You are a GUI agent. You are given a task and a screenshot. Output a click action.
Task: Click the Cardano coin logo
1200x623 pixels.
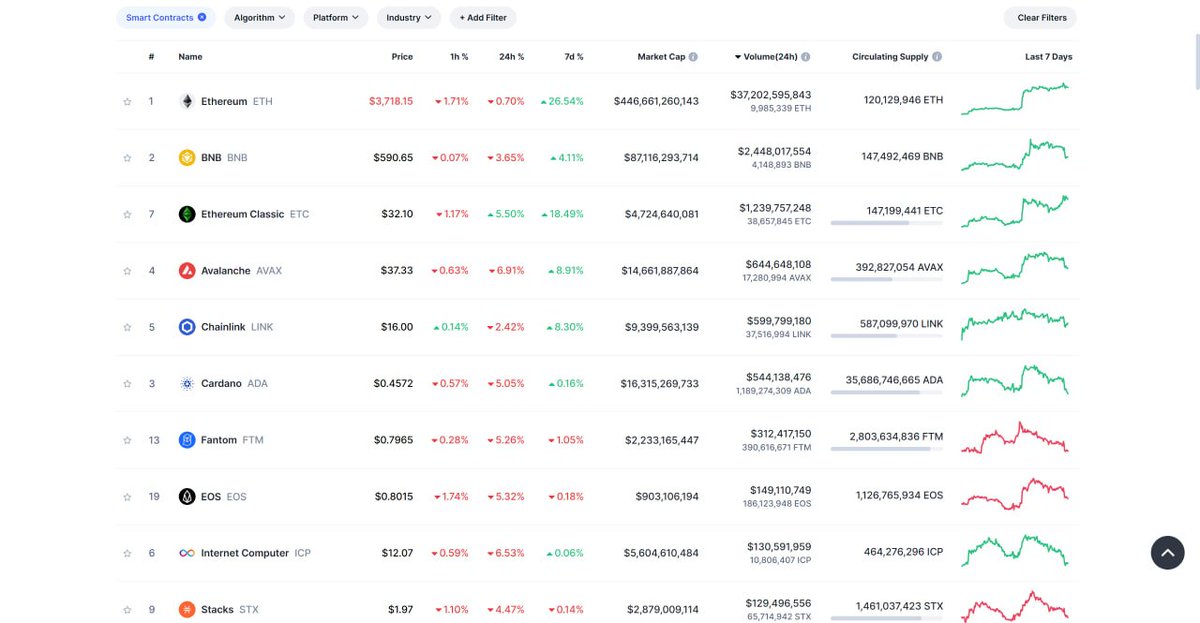point(187,384)
